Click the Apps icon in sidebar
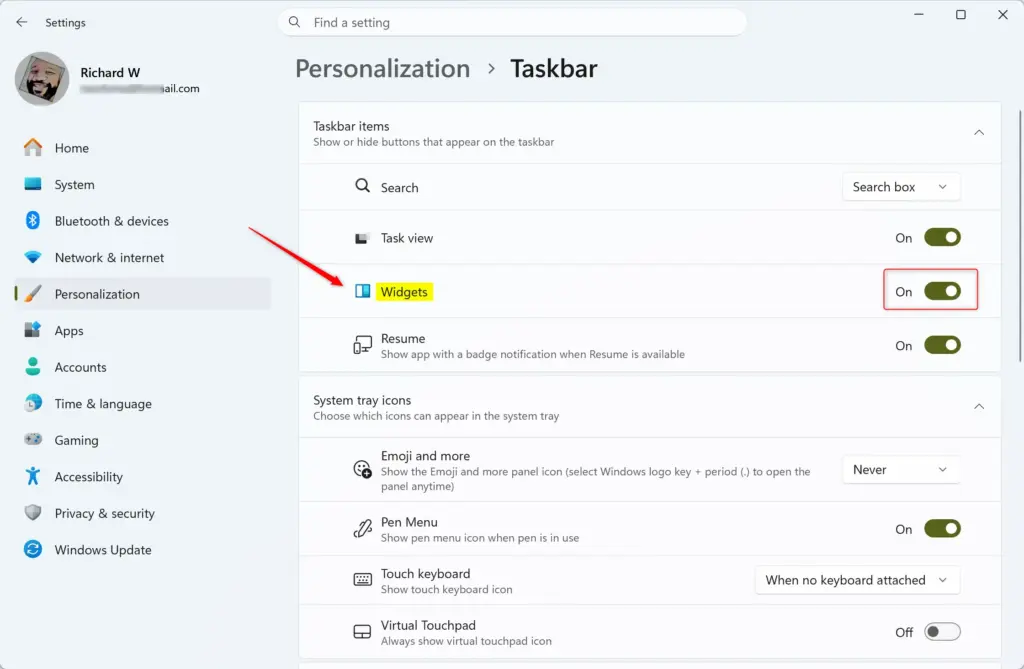The image size is (1024, 669). click(33, 330)
